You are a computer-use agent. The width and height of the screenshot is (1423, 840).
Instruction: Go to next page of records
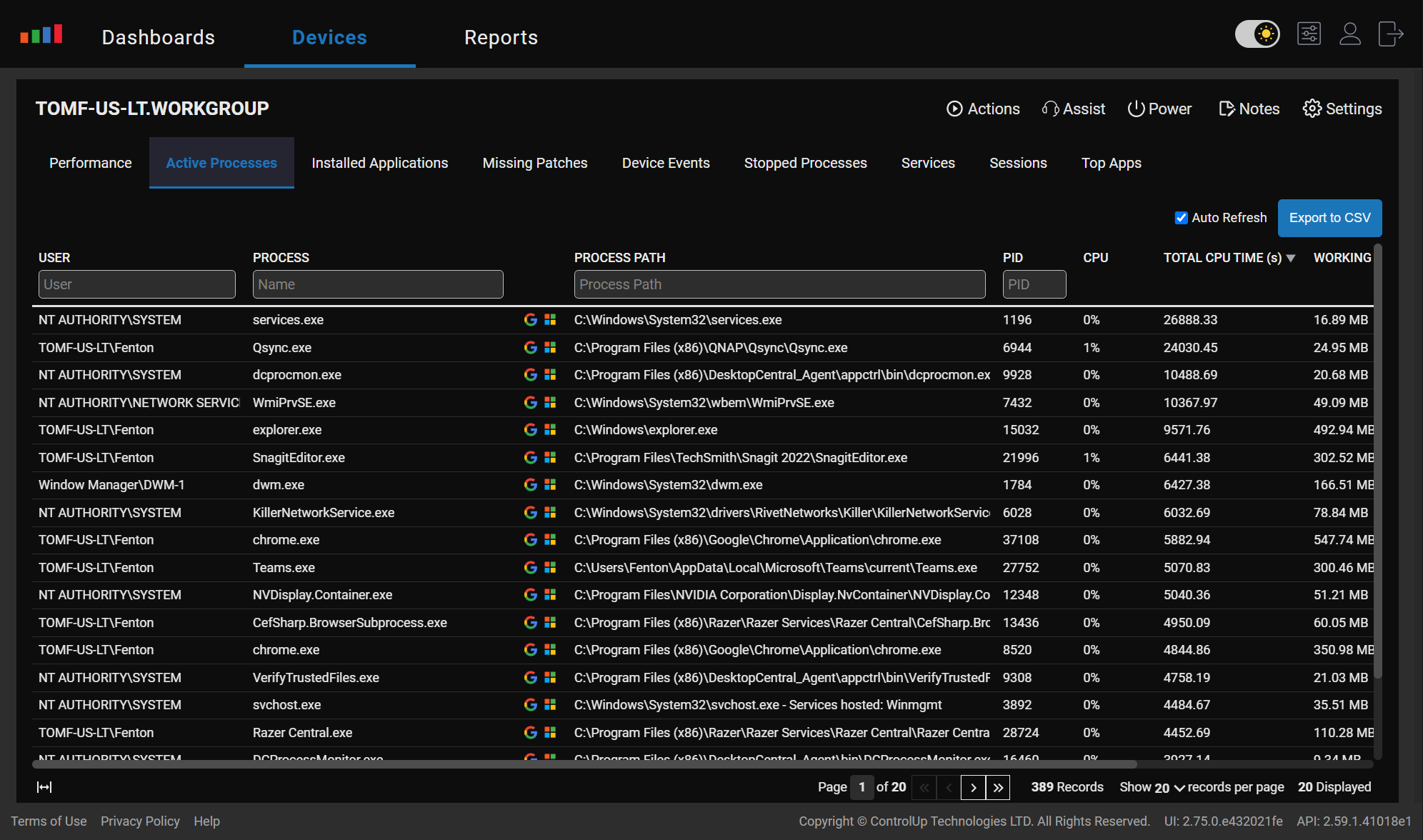pyautogui.click(x=973, y=787)
